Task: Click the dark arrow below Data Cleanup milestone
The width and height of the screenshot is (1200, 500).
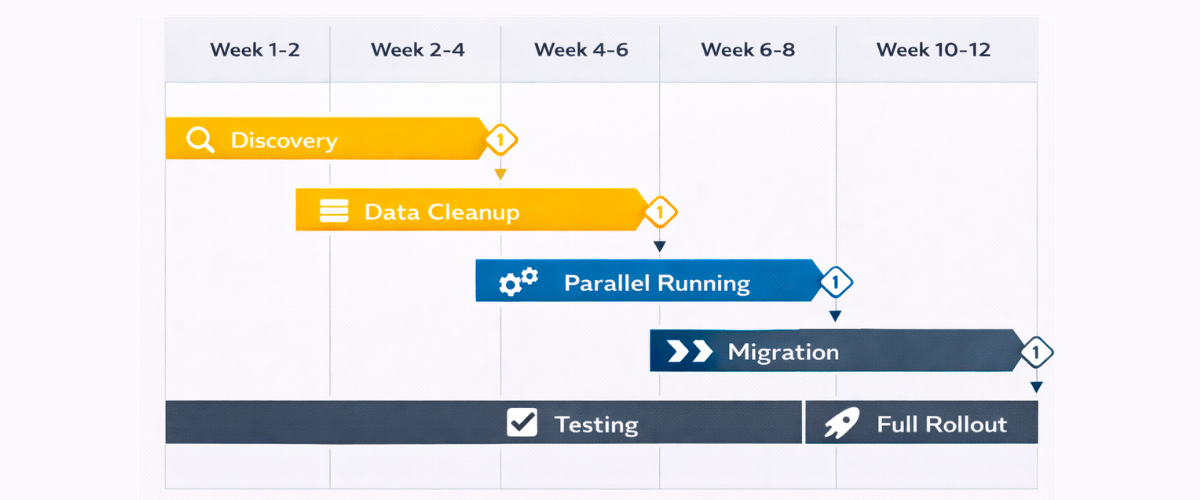Action: [659, 246]
